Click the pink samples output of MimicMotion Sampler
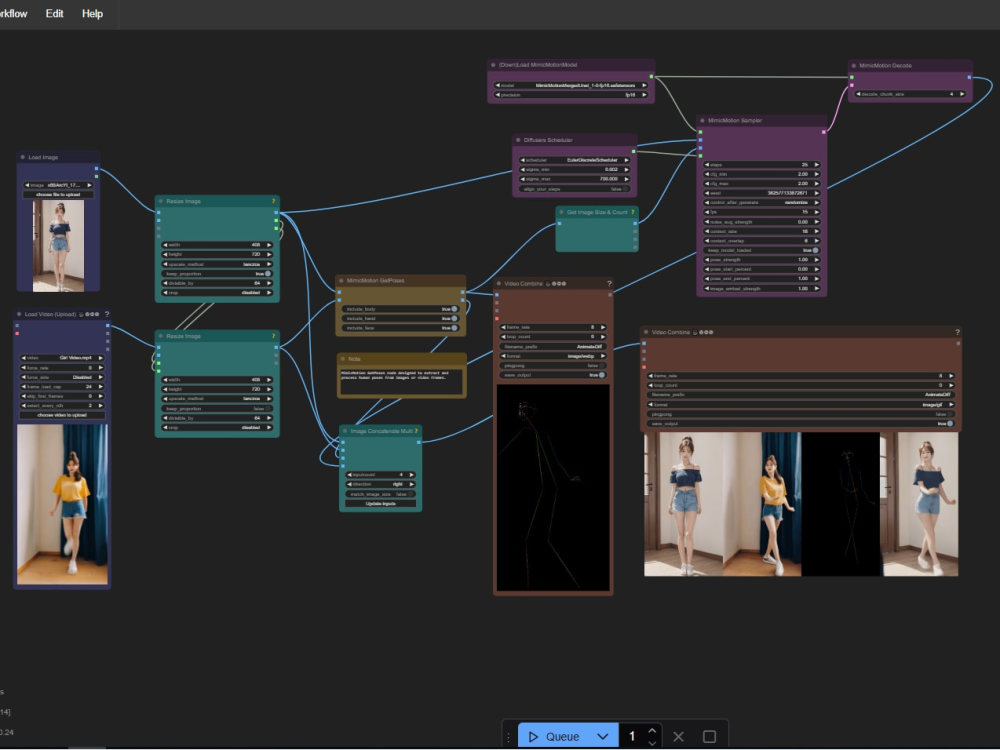 coord(823,132)
